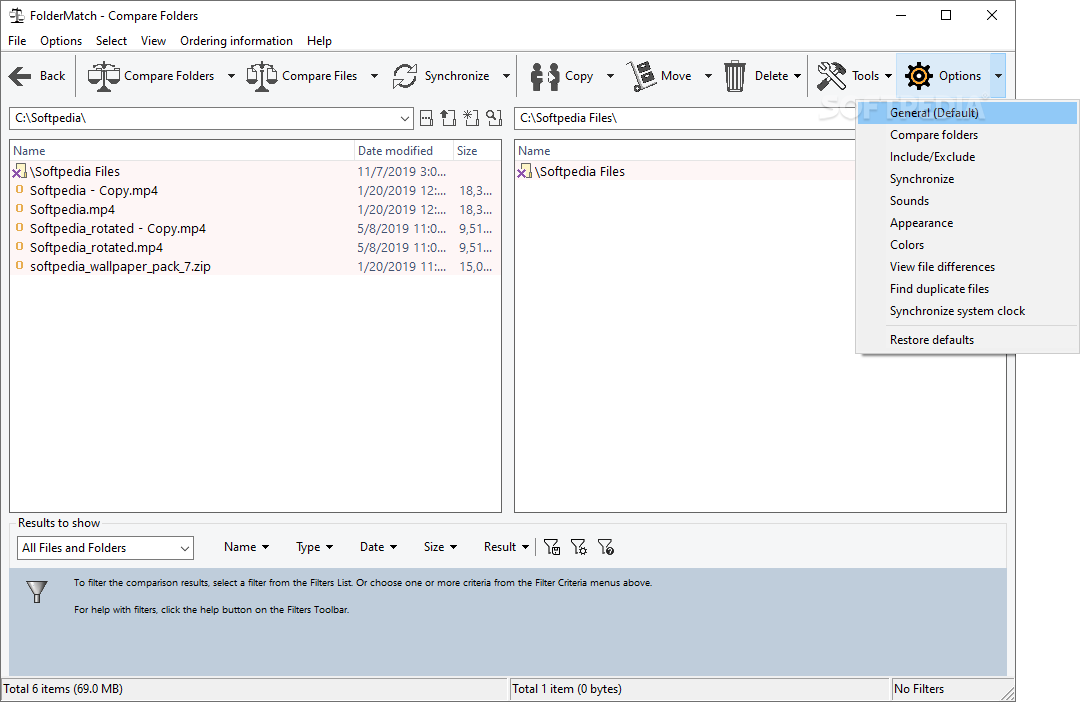The height and width of the screenshot is (702, 1080).
Task: Click the Synchronize arrows icon
Action: (x=405, y=76)
